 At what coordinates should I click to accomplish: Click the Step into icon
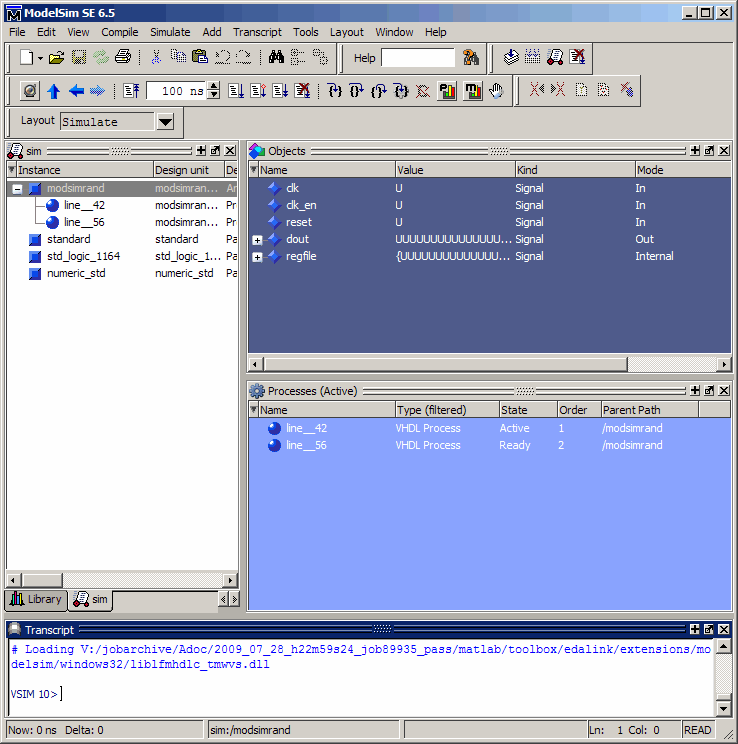(335, 91)
